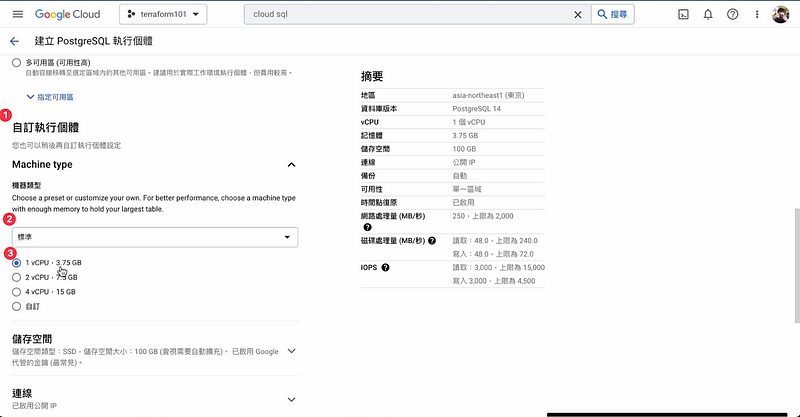Click help icon beside IOPS
The height and width of the screenshot is (417, 800).
pos(385,267)
